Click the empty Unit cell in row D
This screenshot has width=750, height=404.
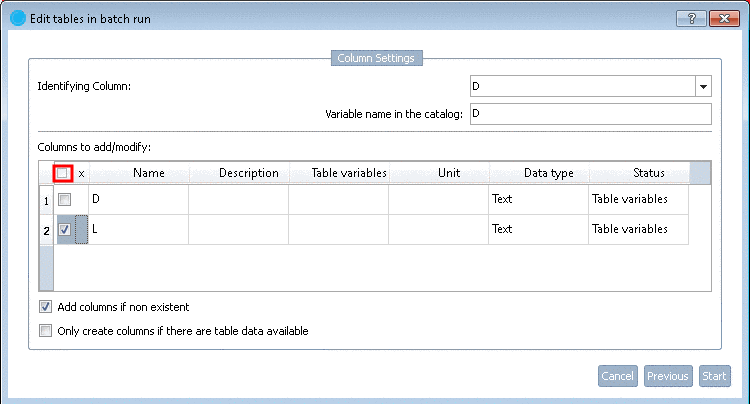439,199
